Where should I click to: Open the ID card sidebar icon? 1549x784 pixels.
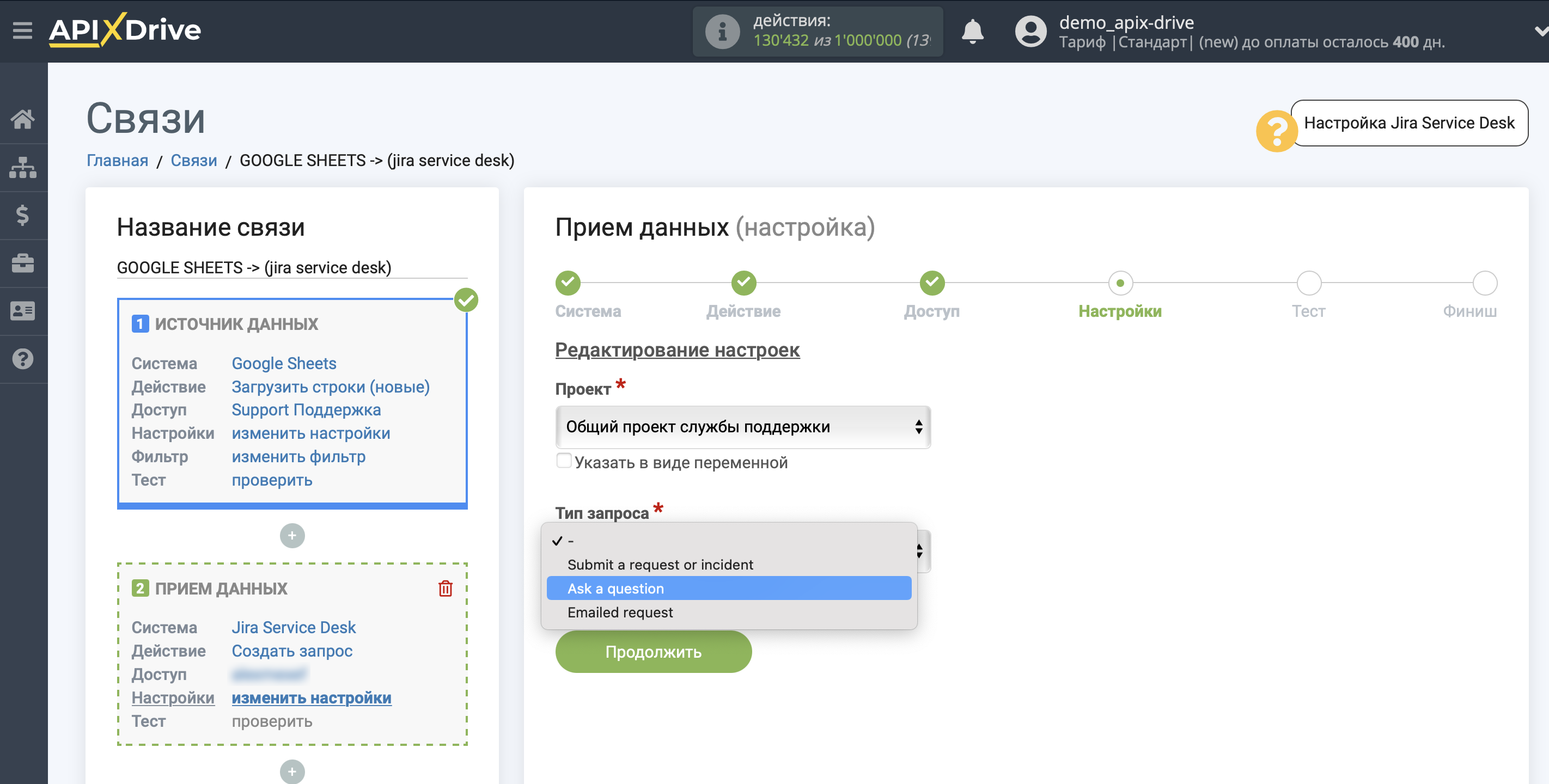[x=23, y=311]
